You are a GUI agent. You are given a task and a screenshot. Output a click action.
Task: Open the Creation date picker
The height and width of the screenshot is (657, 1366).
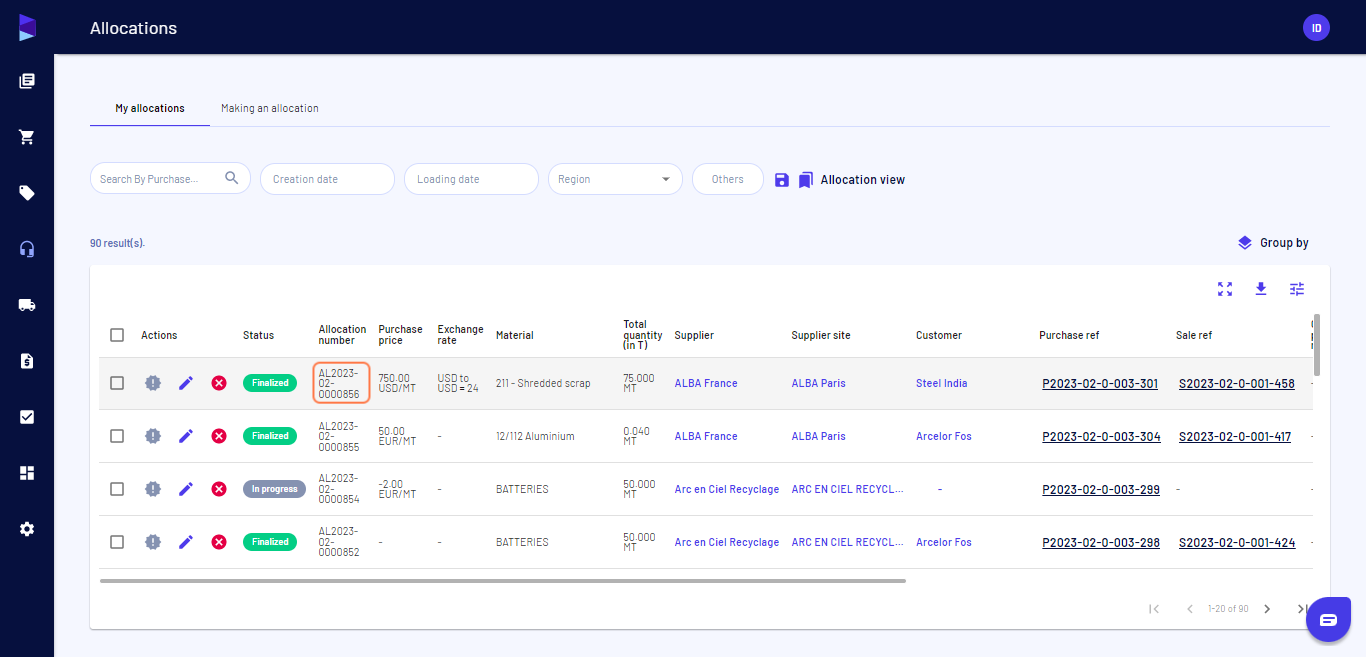tap(327, 179)
